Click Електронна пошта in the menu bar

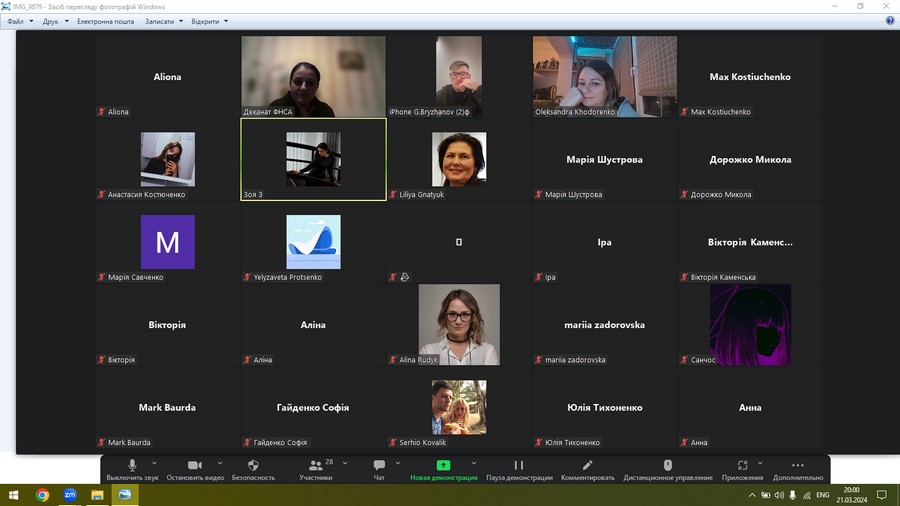click(x=105, y=21)
